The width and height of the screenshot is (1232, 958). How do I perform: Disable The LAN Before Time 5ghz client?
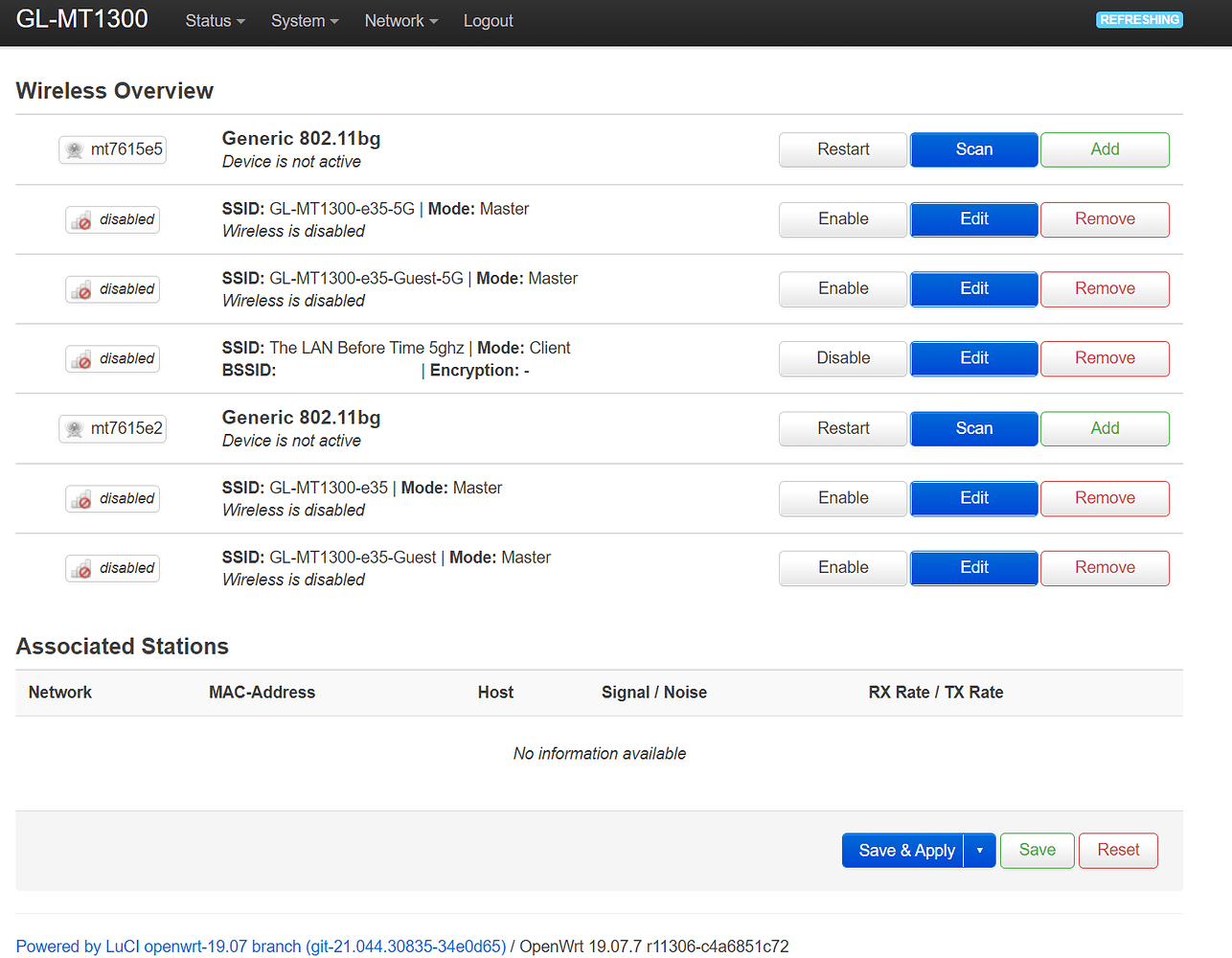pyautogui.click(x=842, y=358)
